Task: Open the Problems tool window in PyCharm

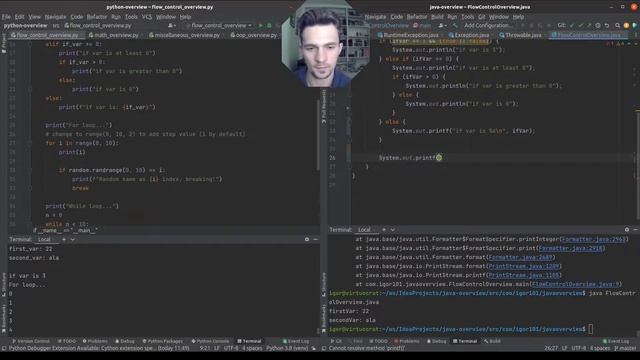Action: point(95,341)
